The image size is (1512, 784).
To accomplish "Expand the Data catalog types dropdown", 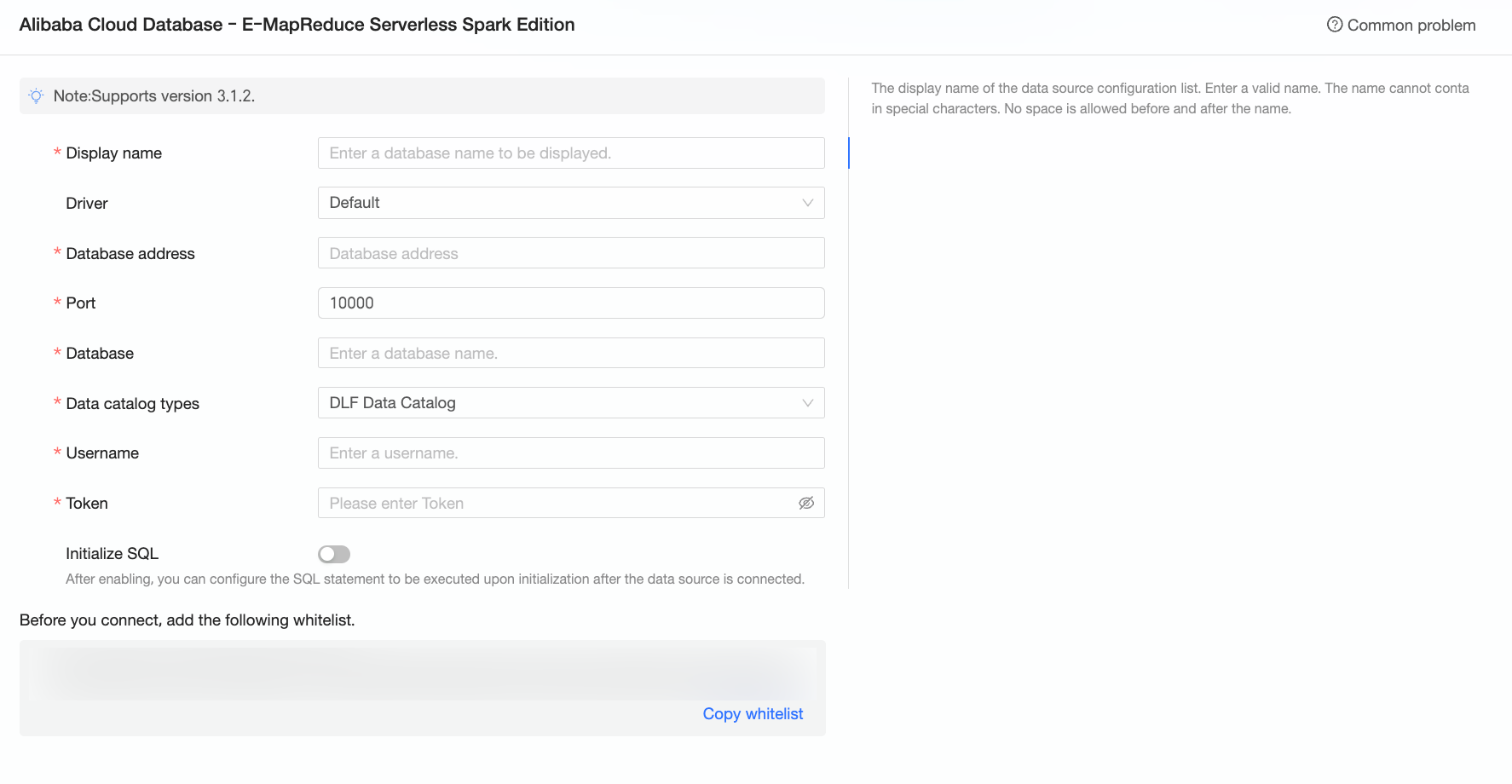I will pyautogui.click(x=570, y=403).
